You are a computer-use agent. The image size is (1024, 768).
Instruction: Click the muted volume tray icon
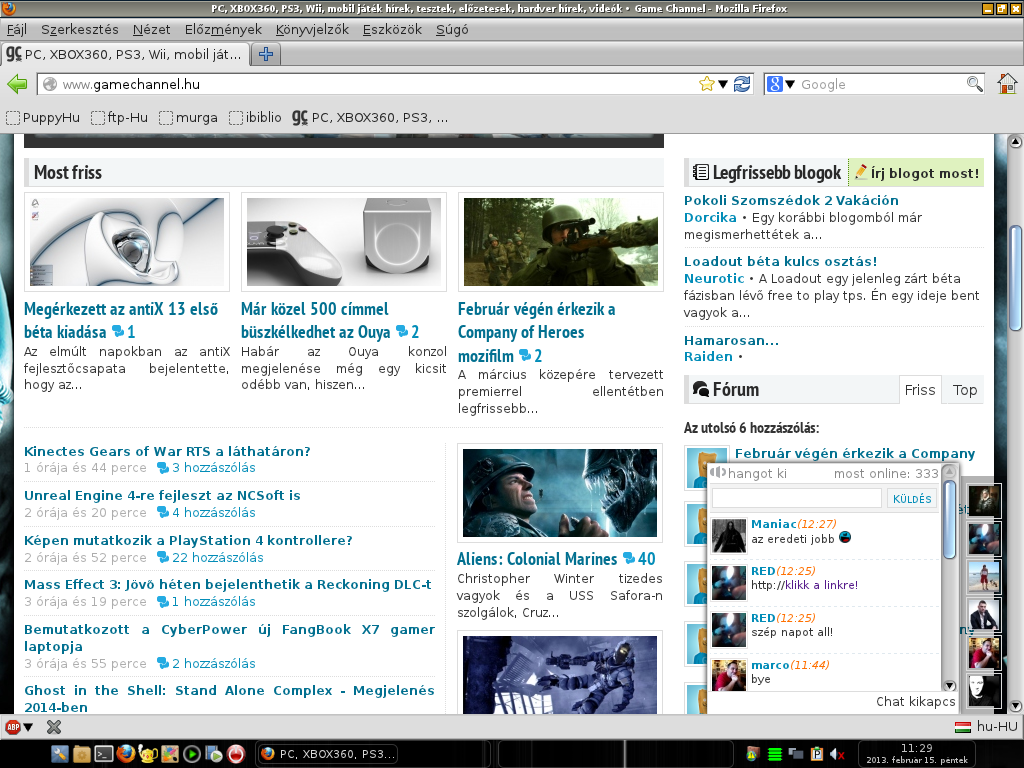[837, 754]
